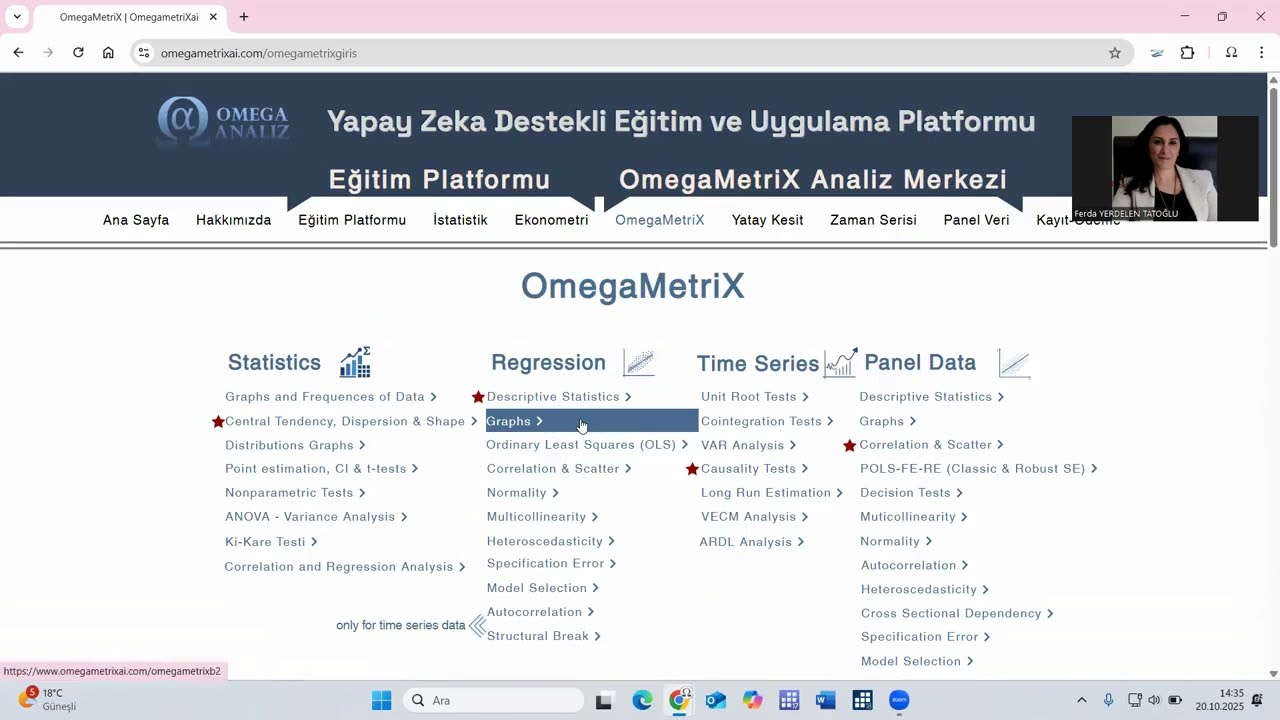This screenshot has height=720, width=1280.
Task: Click the Windows taskbar search box
Action: click(493, 700)
